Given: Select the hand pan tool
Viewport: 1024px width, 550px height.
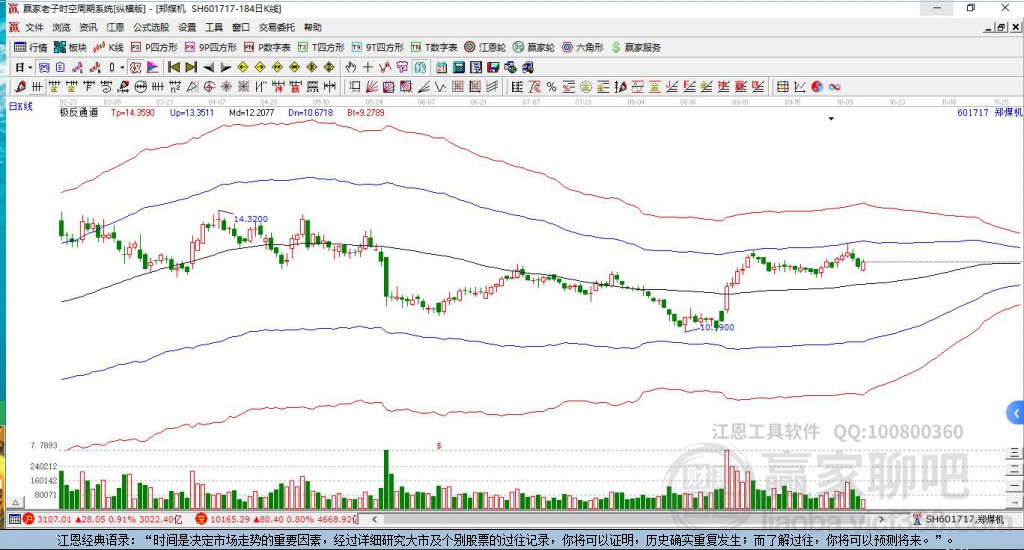Looking at the screenshot, I should point(351,67).
